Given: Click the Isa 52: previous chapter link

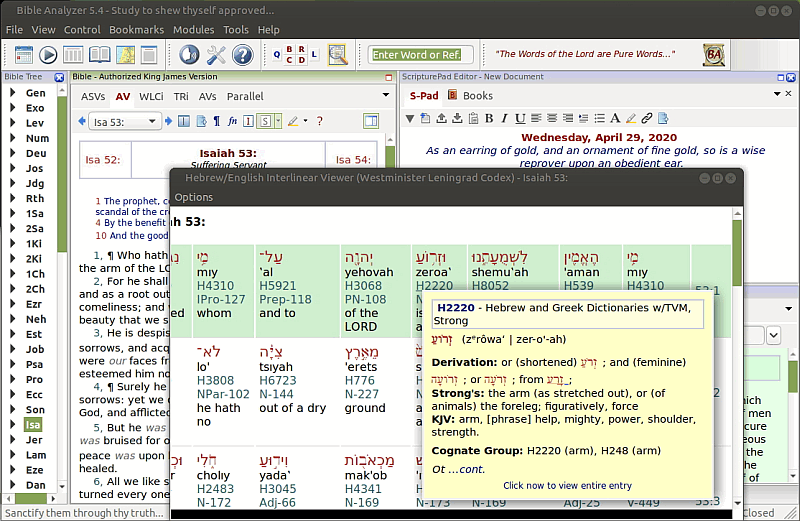Looking at the screenshot, I should pos(103,160).
